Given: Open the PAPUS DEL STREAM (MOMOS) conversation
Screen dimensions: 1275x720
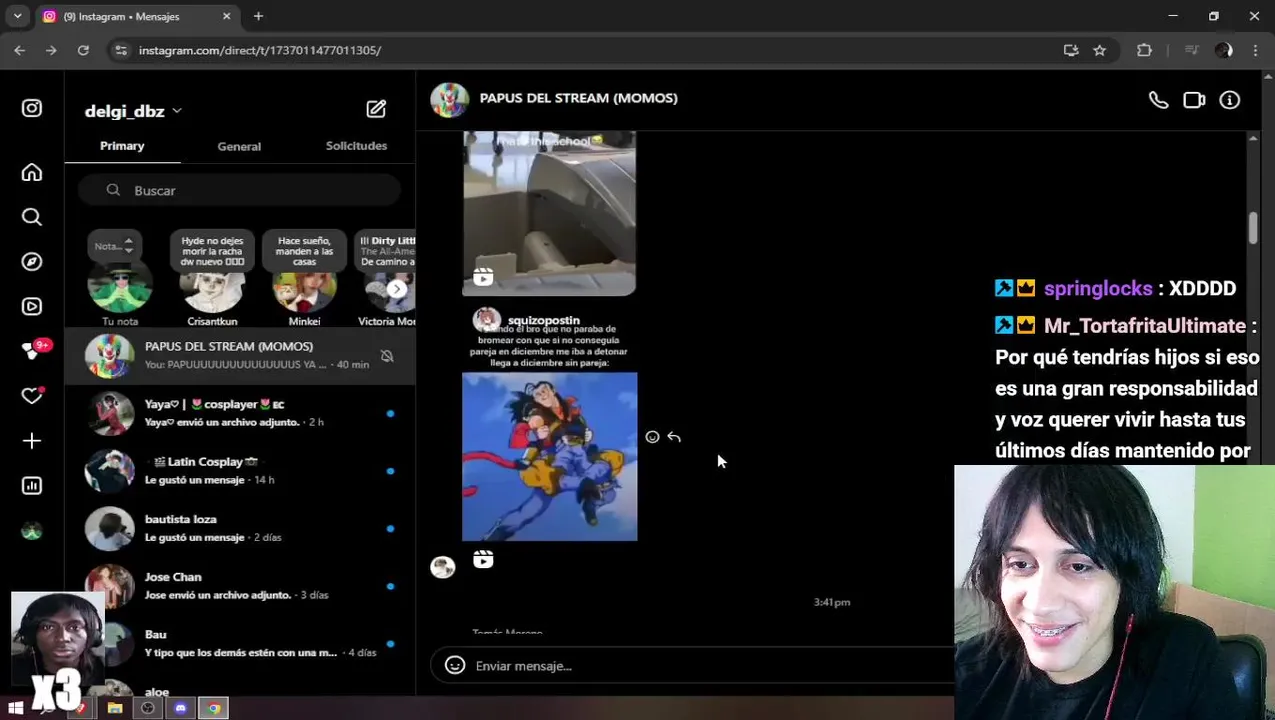Looking at the screenshot, I should [240, 356].
